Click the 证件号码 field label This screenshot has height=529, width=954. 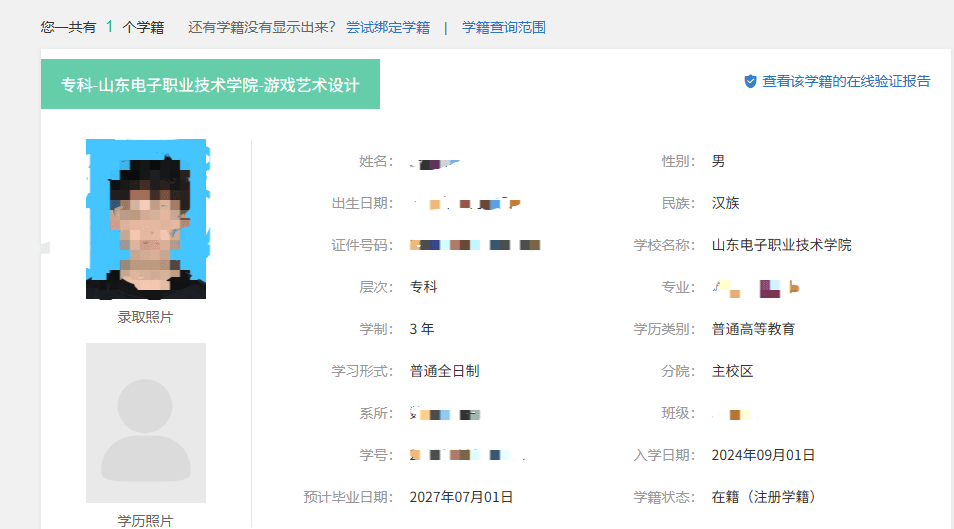pyautogui.click(x=362, y=245)
